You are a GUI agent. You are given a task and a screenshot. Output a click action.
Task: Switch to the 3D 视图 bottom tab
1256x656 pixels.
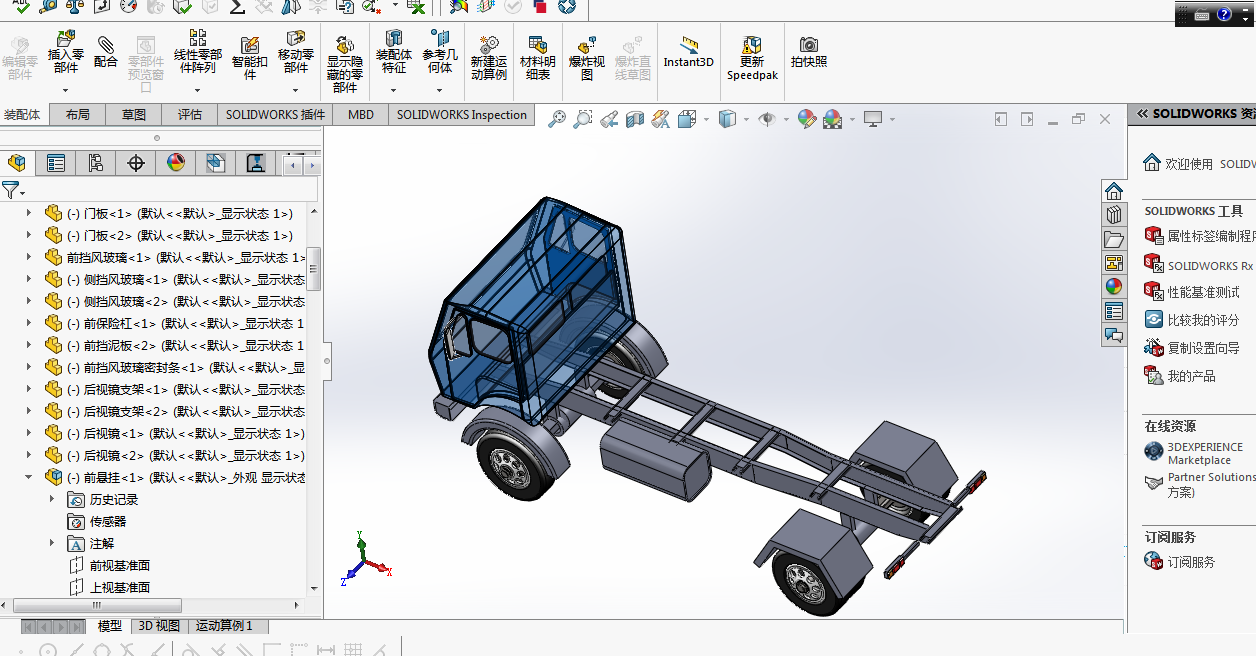[159, 626]
